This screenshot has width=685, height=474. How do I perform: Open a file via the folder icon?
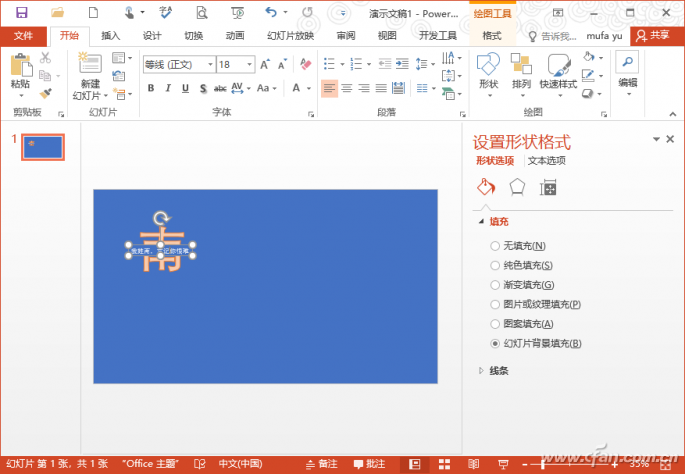click(x=57, y=12)
